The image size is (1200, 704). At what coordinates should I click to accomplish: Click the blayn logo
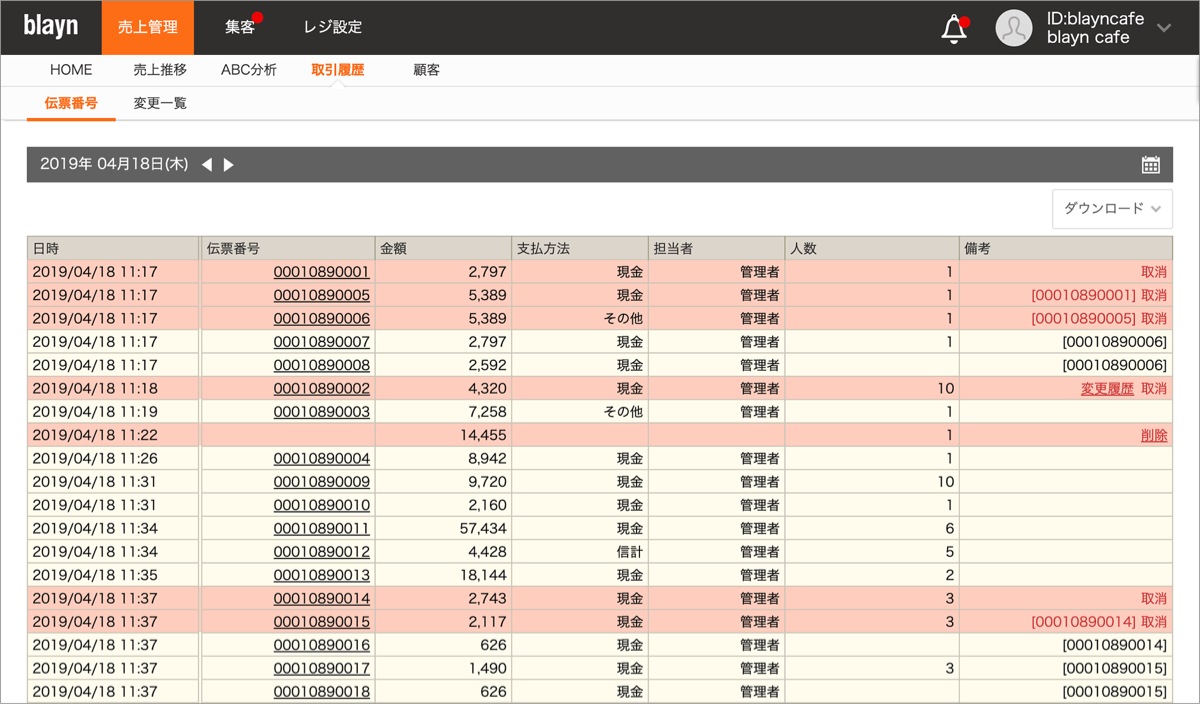51,27
